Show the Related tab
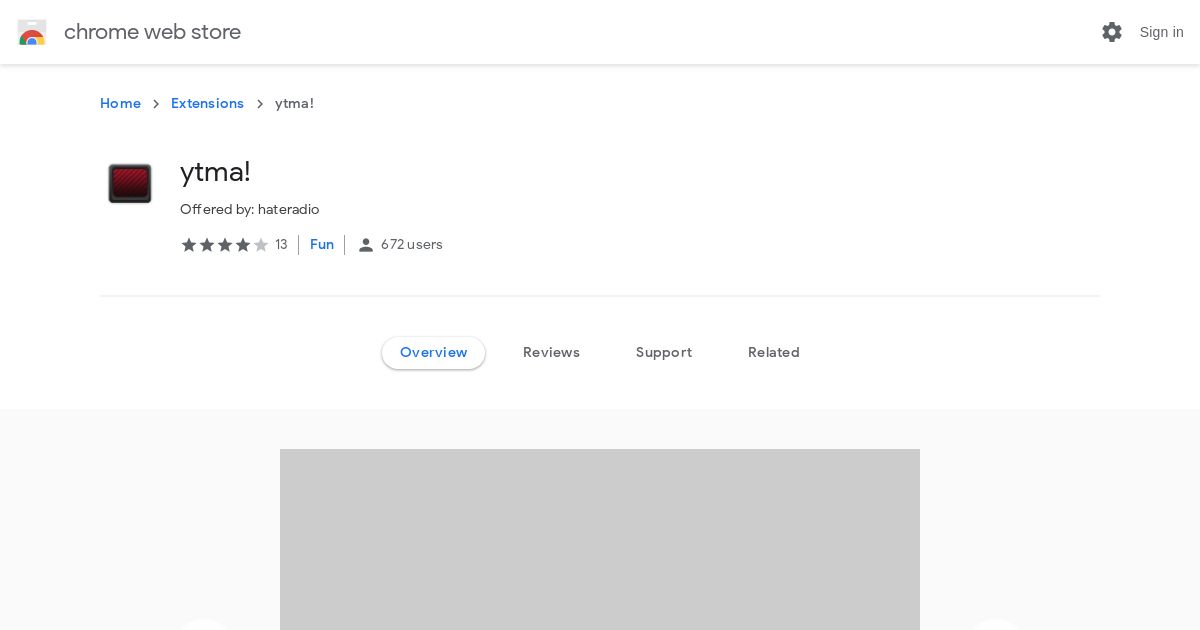 tap(774, 353)
